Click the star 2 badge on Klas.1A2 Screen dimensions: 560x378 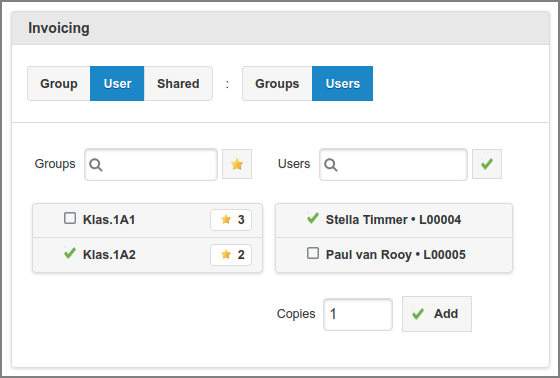click(231, 255)
